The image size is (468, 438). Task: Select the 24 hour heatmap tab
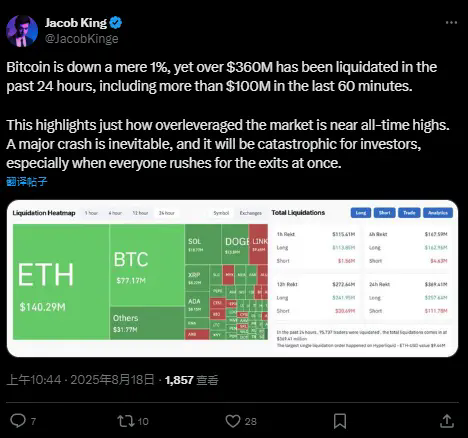point(167,213)
